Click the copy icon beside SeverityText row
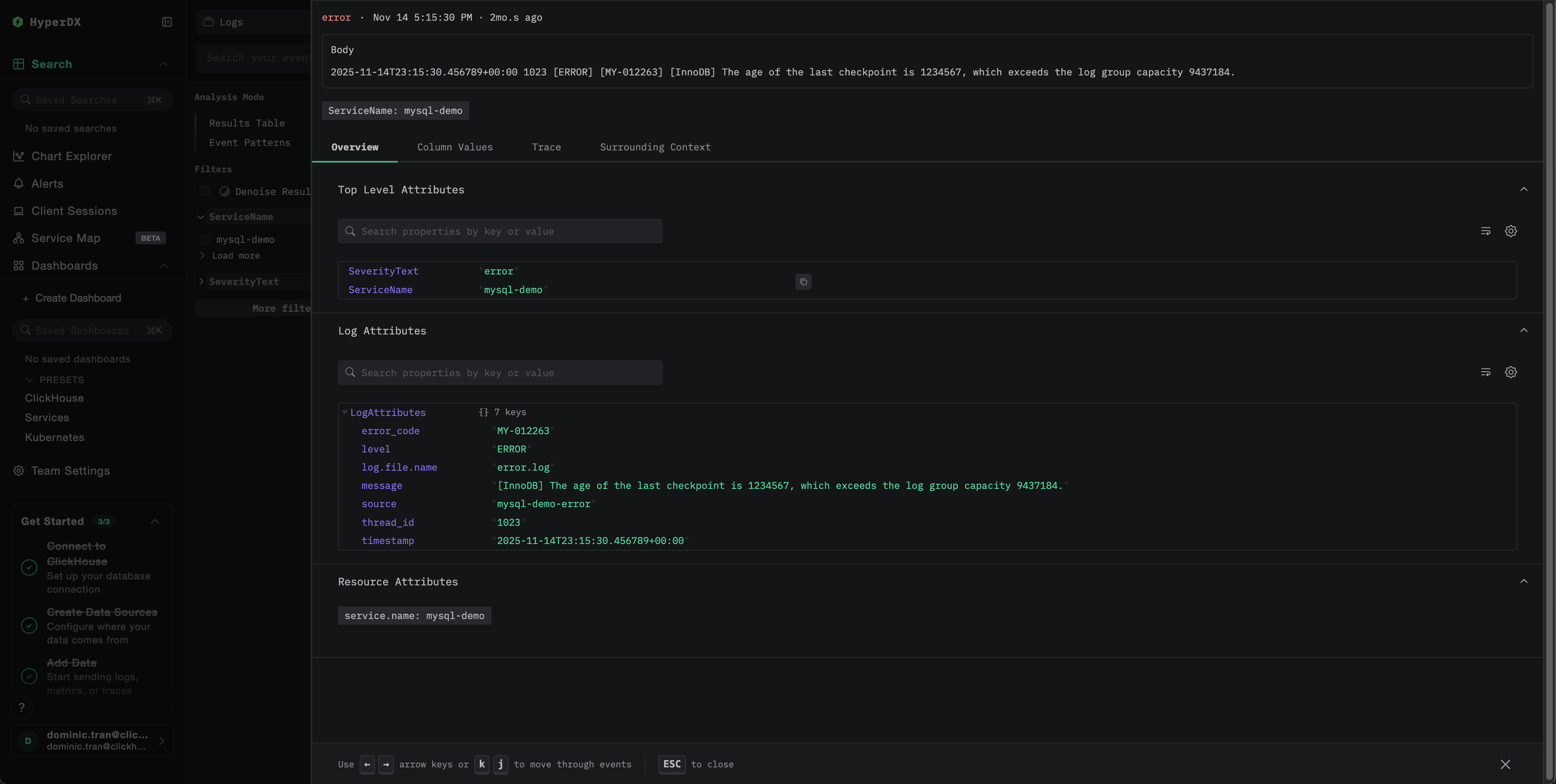This screenshot has height=784, width=1556. [x=803, y=281]
